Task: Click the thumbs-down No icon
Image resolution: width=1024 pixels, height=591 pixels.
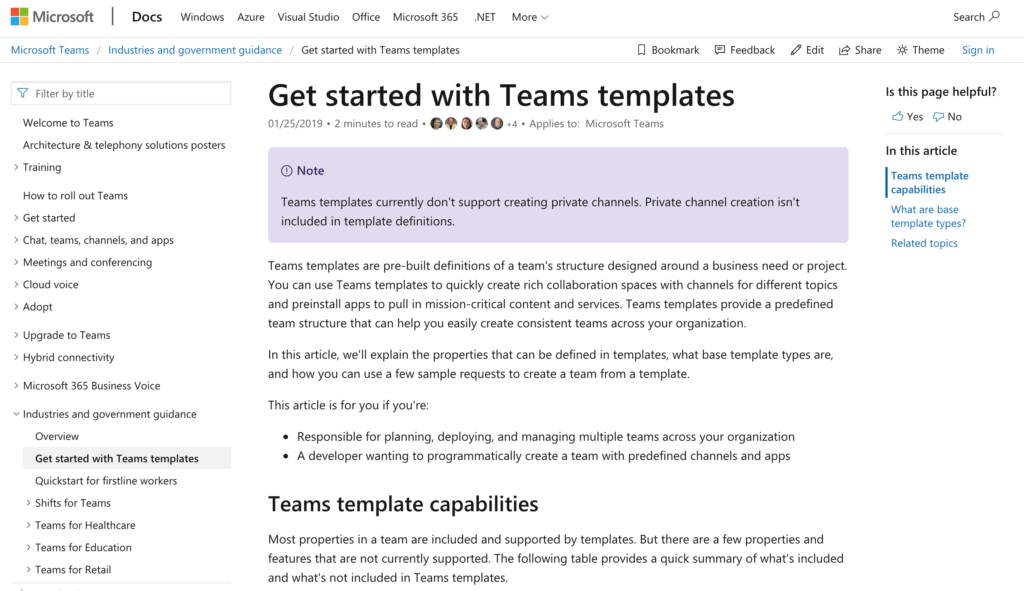Action: pyautogui.click(x=938, y=117)
